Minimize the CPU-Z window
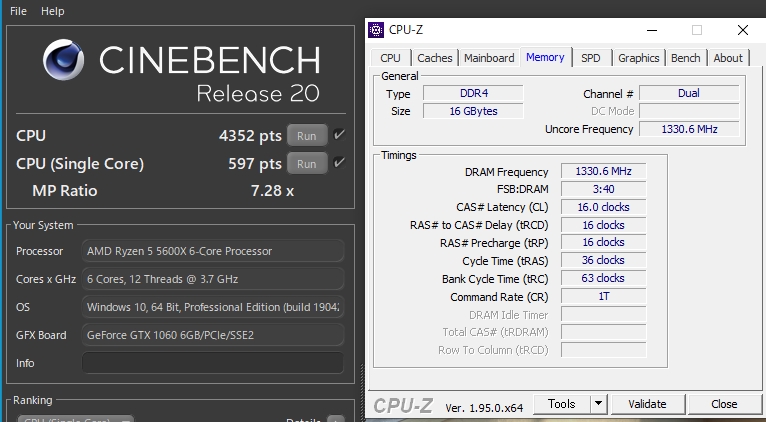This screenshot has height=422, width=766. [652, 30]
